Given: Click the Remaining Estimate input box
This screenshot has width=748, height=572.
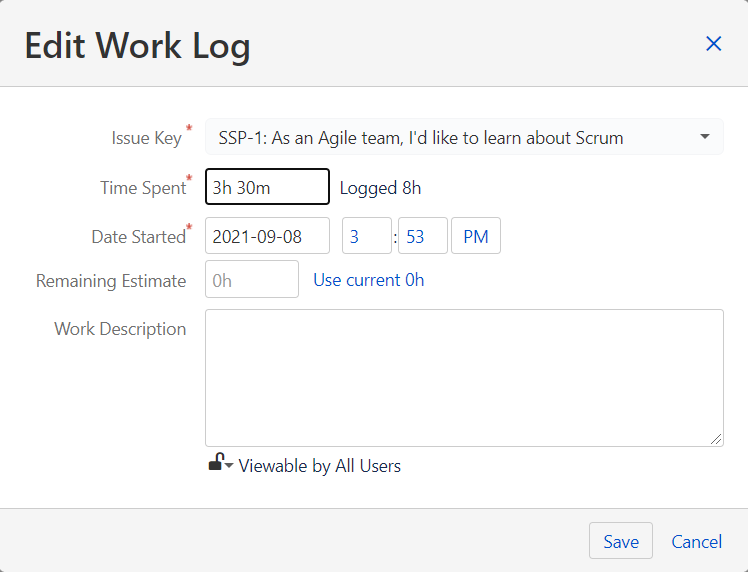Looking at the screenshot, I should tap(252, 280).
